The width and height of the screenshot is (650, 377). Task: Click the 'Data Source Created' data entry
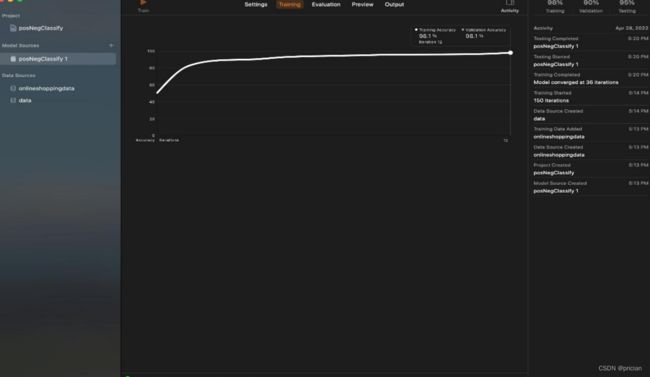[590, 115]
